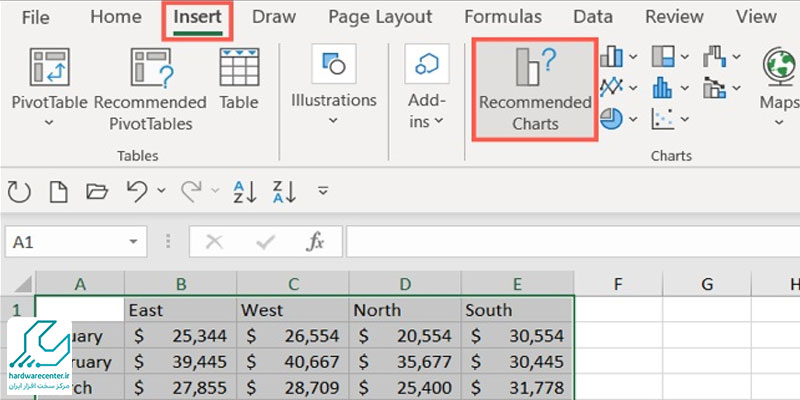Expand combo chart dropdown arrow
This screenshot has width=800, height=400.
[736, 88]
